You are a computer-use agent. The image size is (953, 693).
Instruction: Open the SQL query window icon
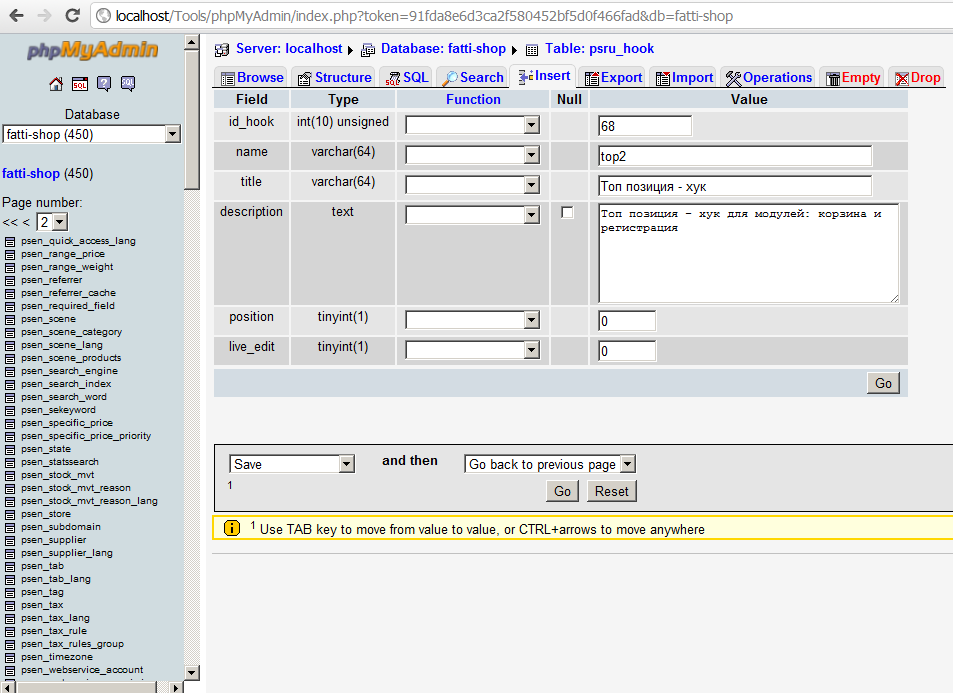[80, 84]
